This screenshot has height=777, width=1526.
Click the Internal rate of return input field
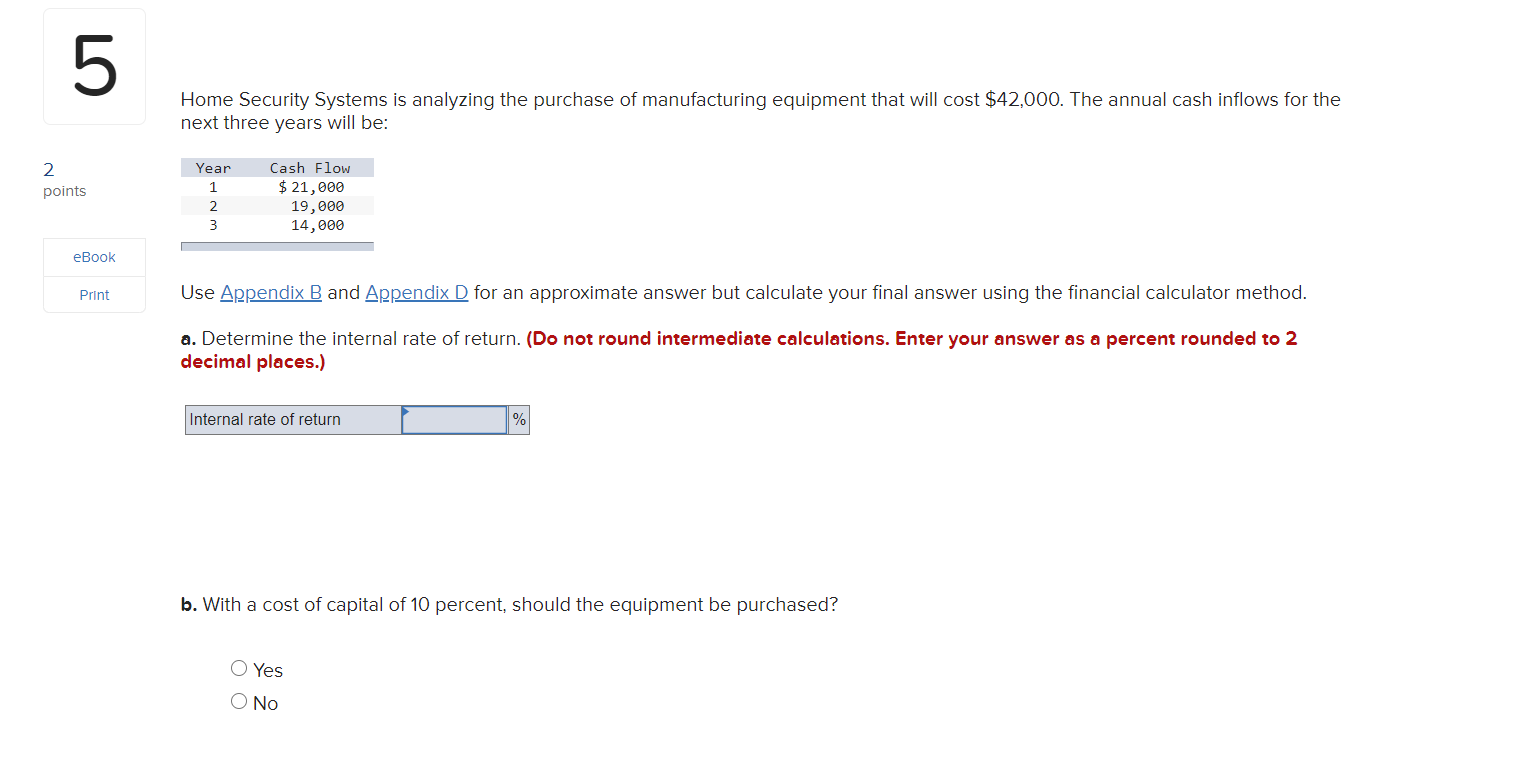point(455,419)
